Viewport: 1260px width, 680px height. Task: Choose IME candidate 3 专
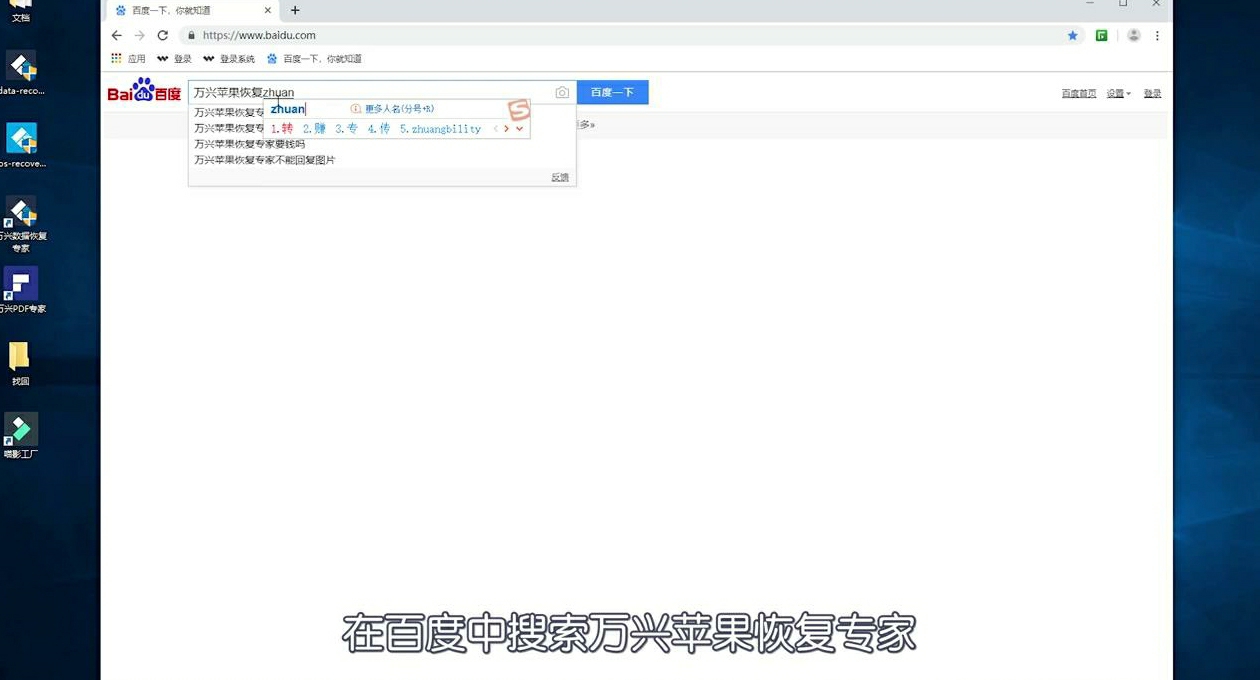[346, 129]
